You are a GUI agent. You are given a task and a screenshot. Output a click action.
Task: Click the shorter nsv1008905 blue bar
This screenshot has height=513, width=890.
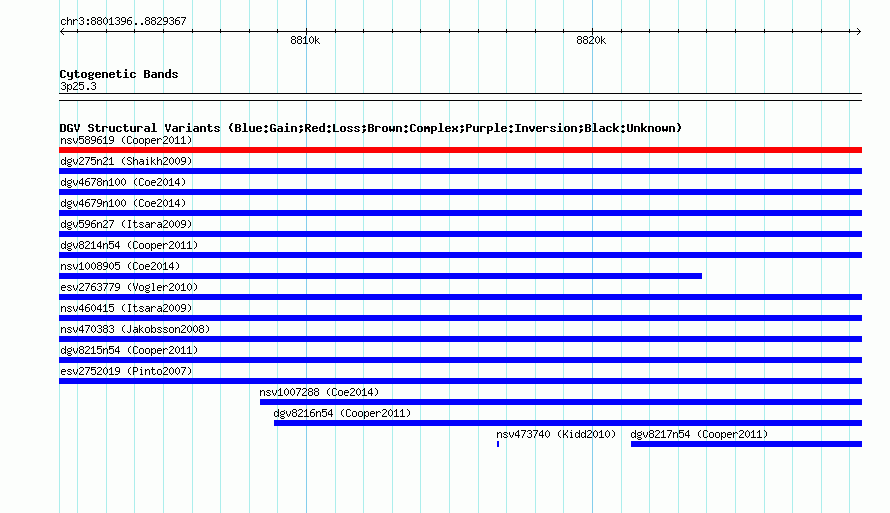tap(380, 276)
